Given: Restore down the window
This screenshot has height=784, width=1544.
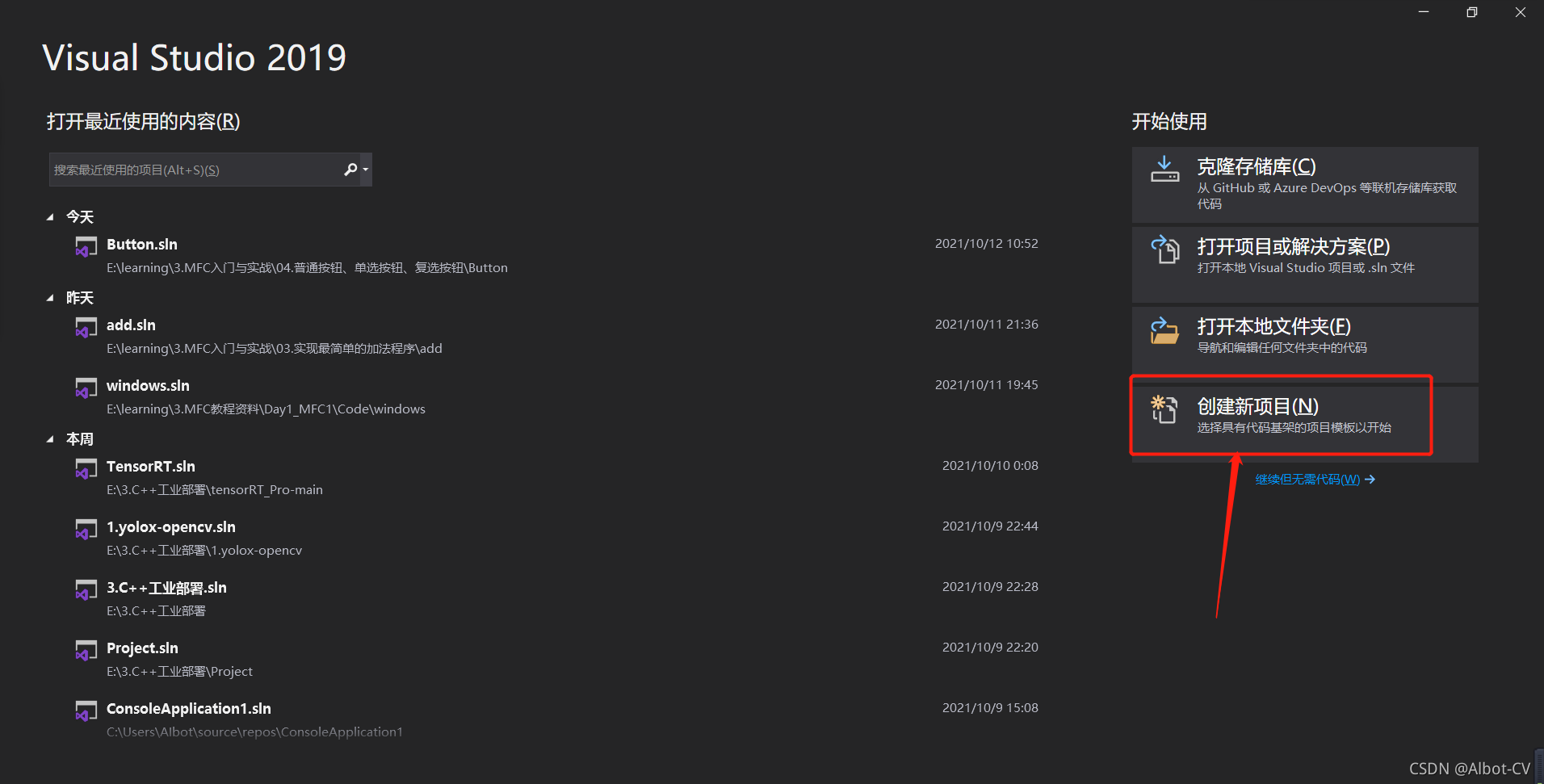Looking at the screenshot, I should [1472, 12].
